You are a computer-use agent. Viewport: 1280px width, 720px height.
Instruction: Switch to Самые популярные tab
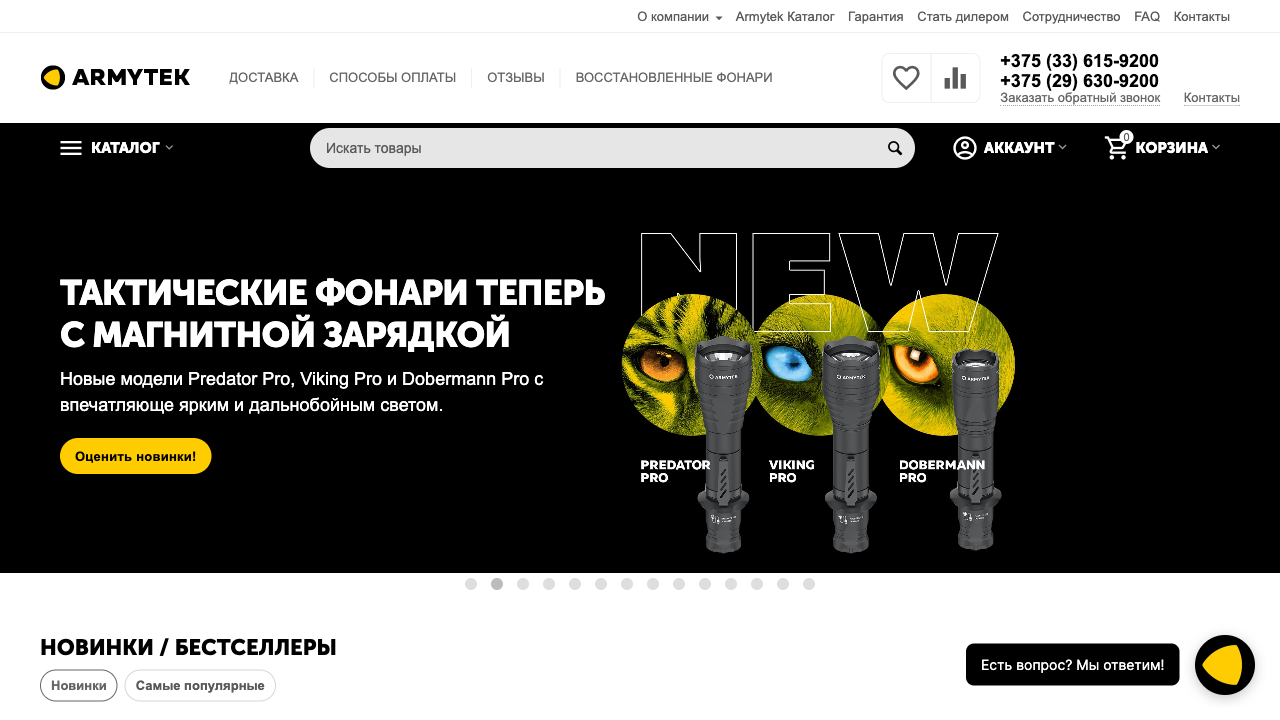(x=200, y=686)
